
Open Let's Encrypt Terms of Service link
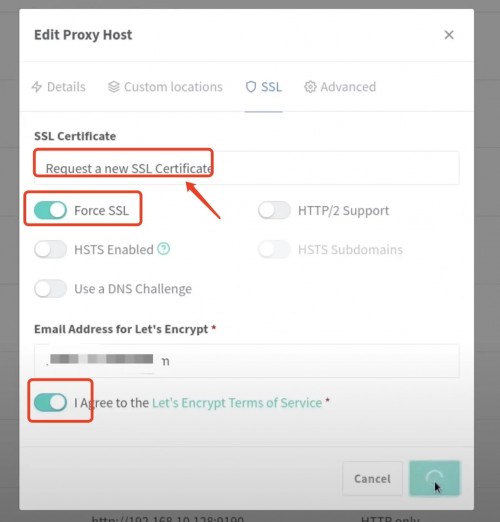pyautogui.click(x=237, y=403)
